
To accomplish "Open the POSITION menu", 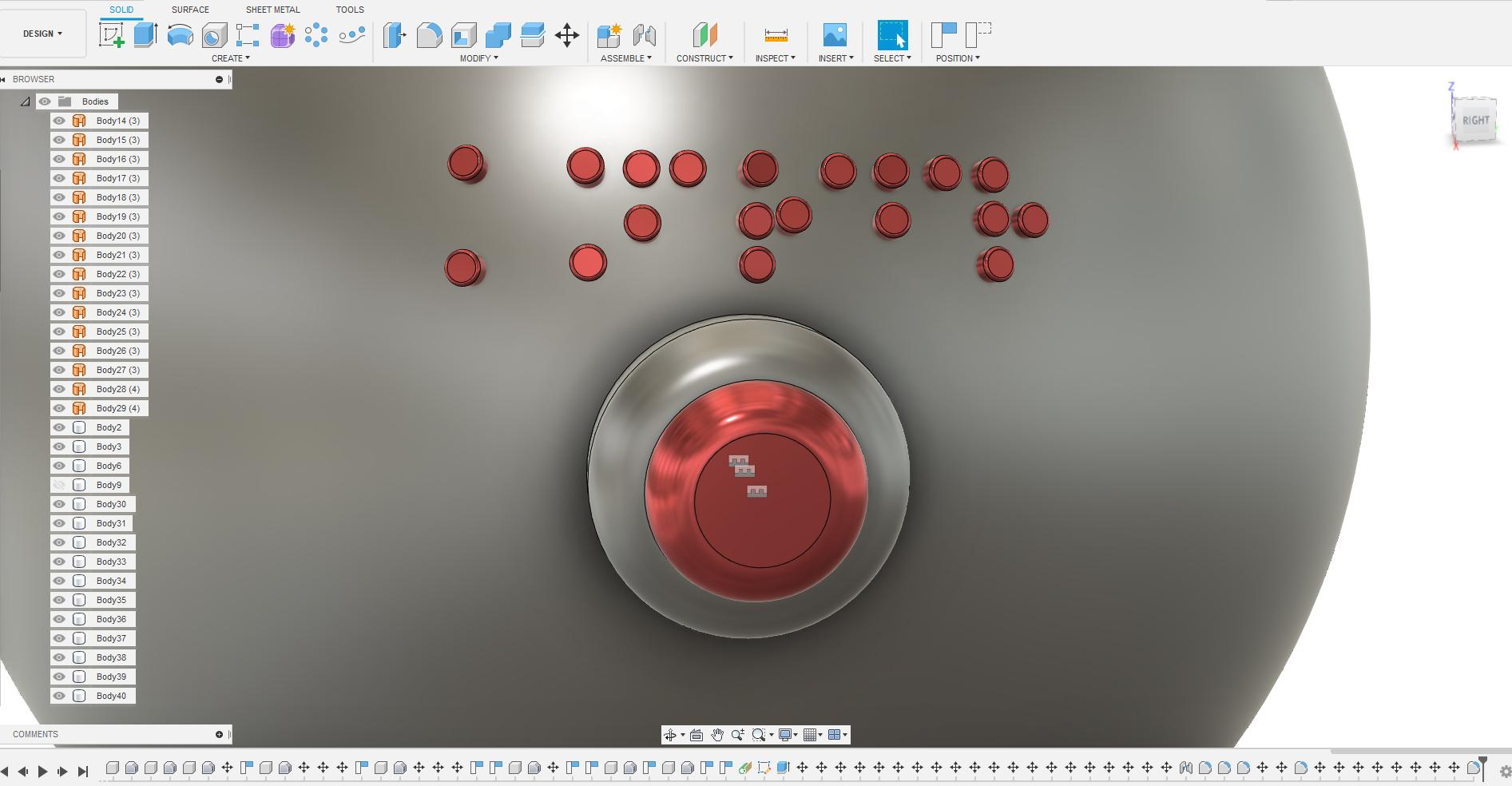I will tap(958, 58).
